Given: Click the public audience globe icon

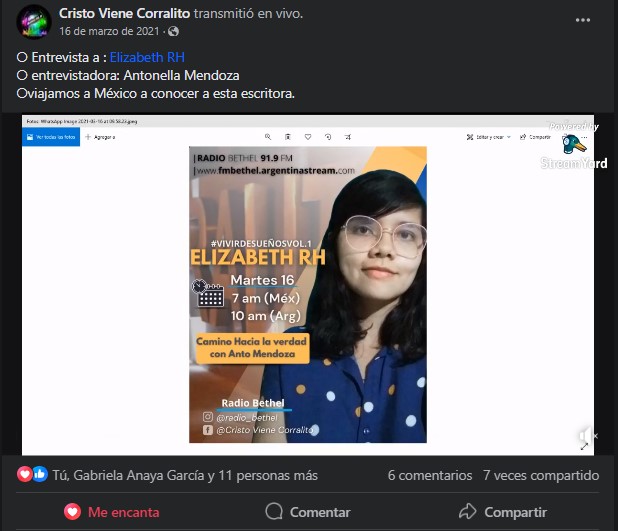Looking at the screenshot, I should click(173, 32).
